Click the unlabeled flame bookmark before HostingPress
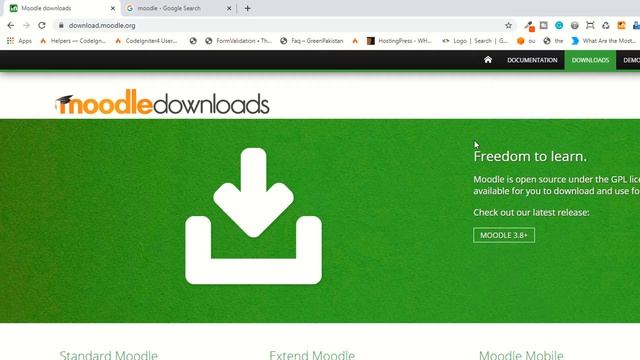This screenshot has height=360, width=640. [355, 41]
